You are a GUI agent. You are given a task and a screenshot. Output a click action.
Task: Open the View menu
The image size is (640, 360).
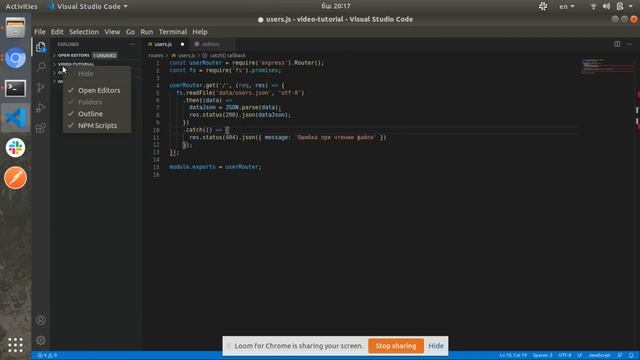click(x=112, y=32)
